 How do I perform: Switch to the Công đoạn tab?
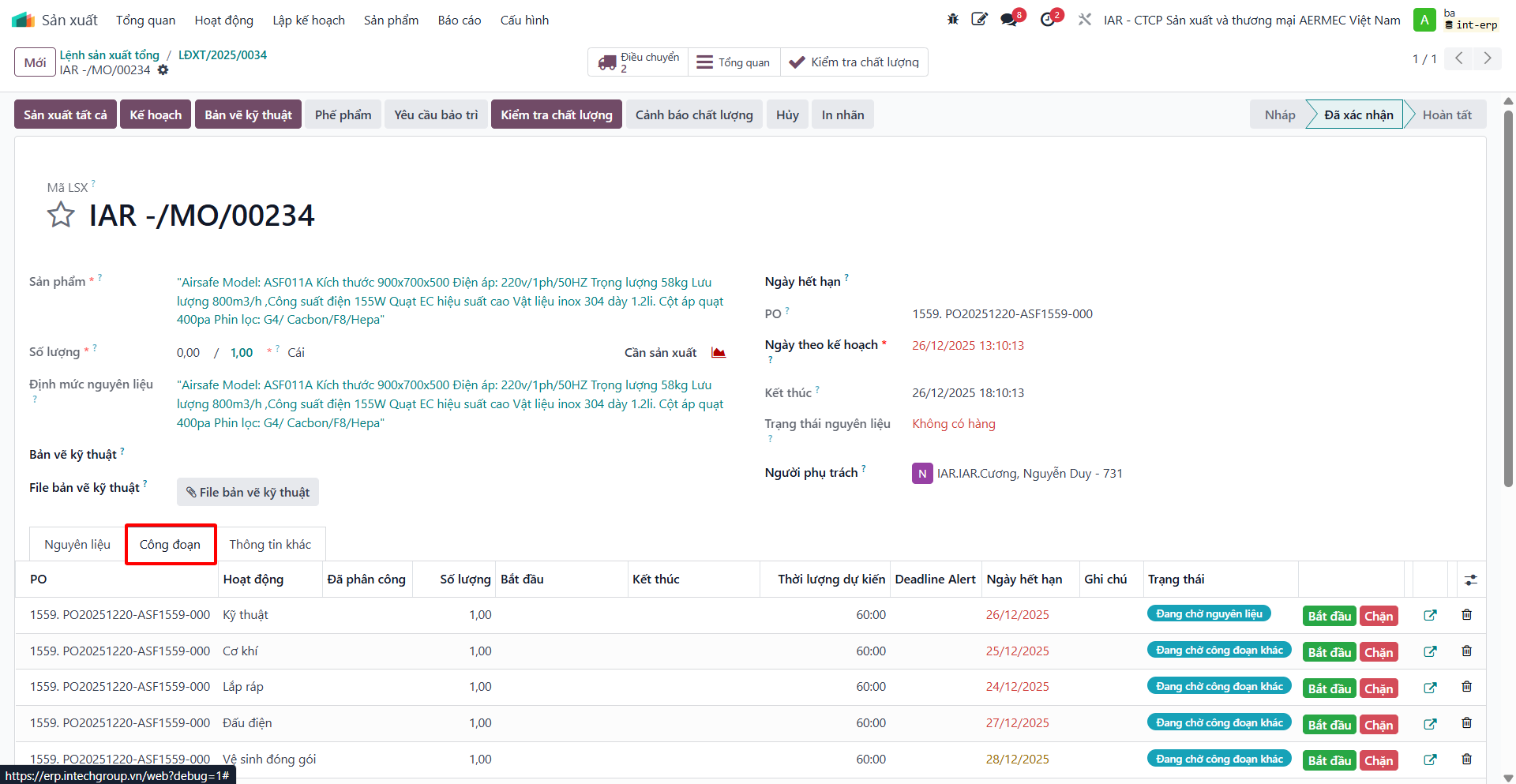pyautogui.click(x=170, y=545)
